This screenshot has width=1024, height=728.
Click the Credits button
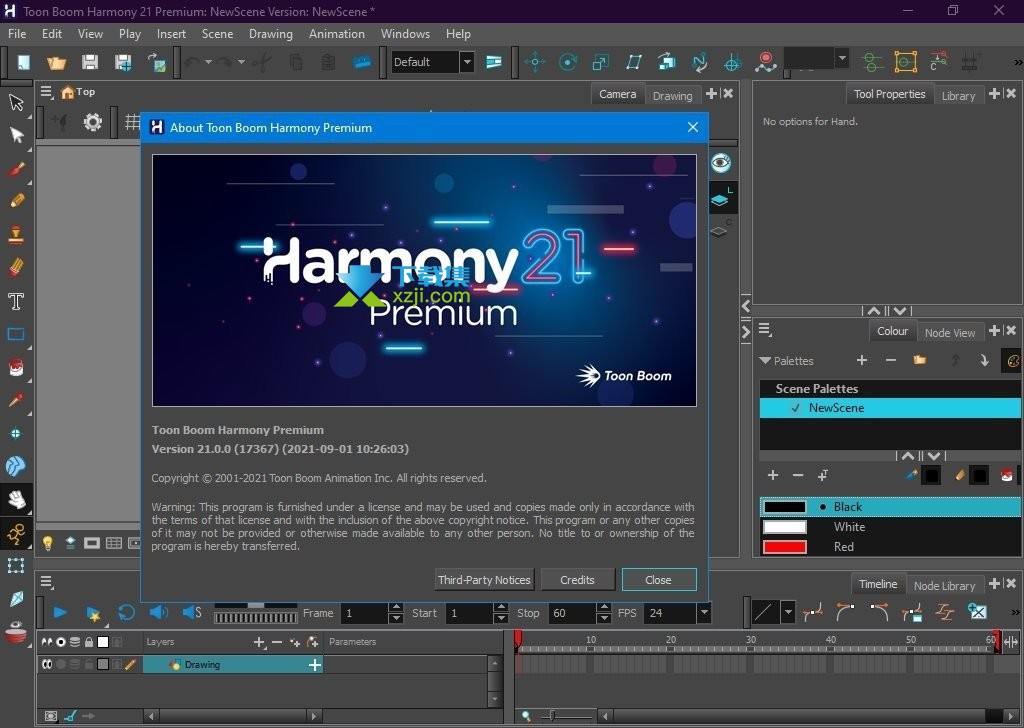(577, 580)
